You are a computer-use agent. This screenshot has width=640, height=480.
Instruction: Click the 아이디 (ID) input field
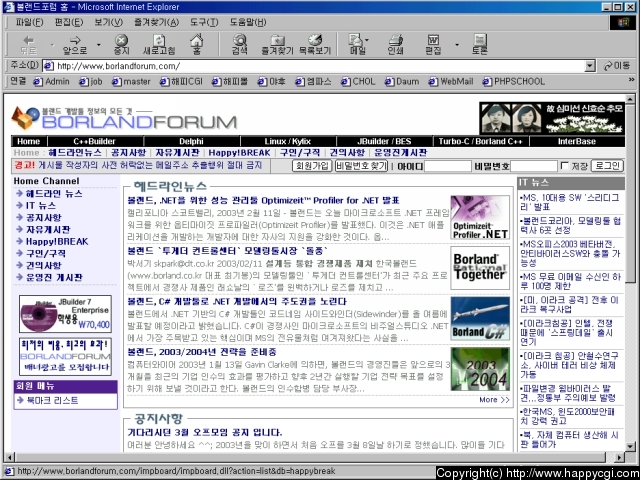[448, 166]
